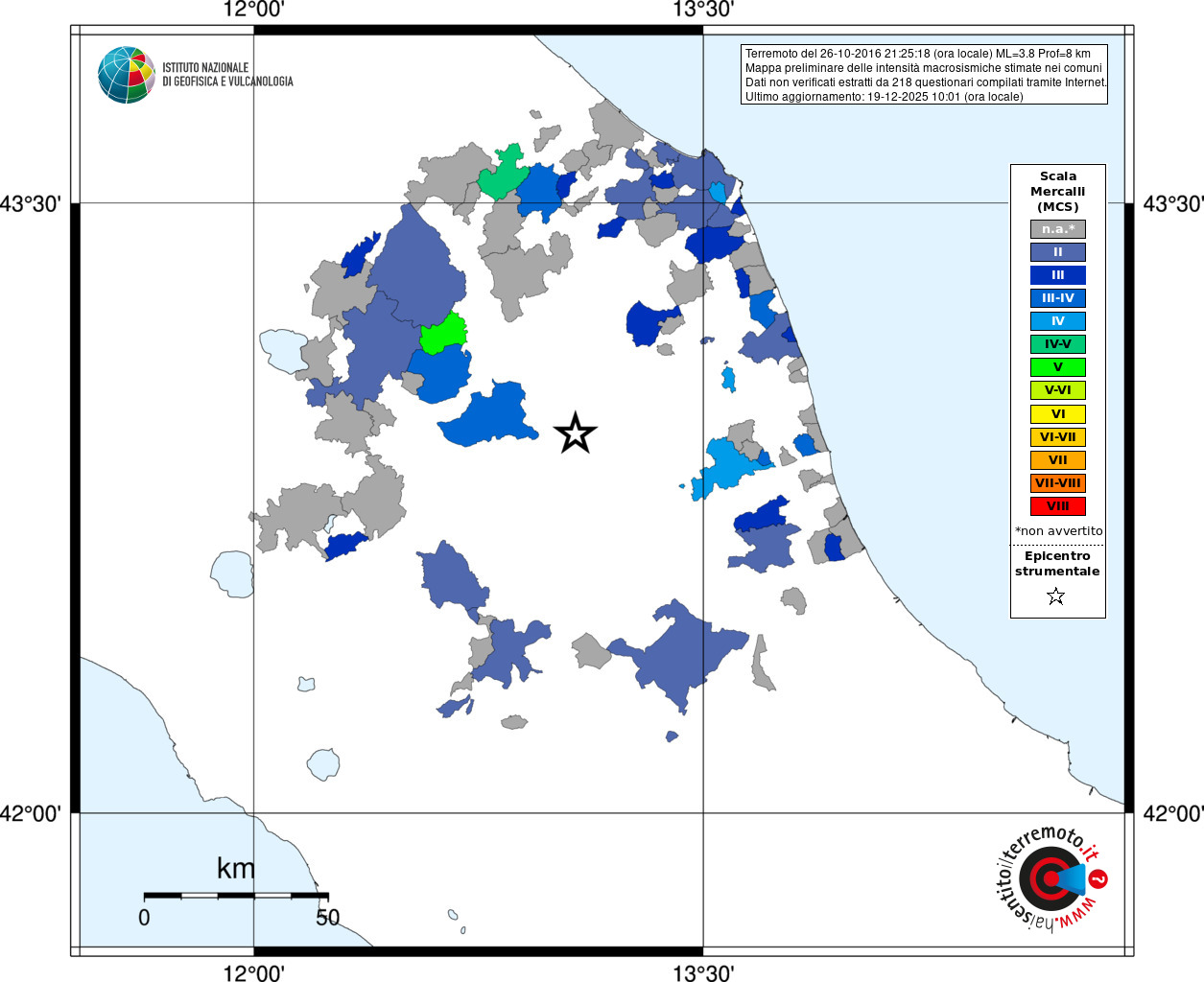This screenshot has width=1204, height=982.
Task: Select the intensity V green swatch
Action: [x=1058, y=367]
